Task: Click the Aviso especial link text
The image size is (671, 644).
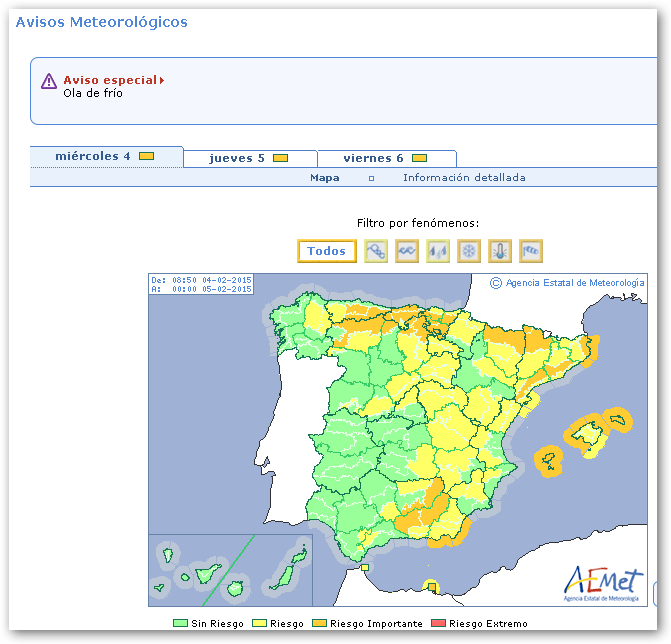Action: pos(110,80)
